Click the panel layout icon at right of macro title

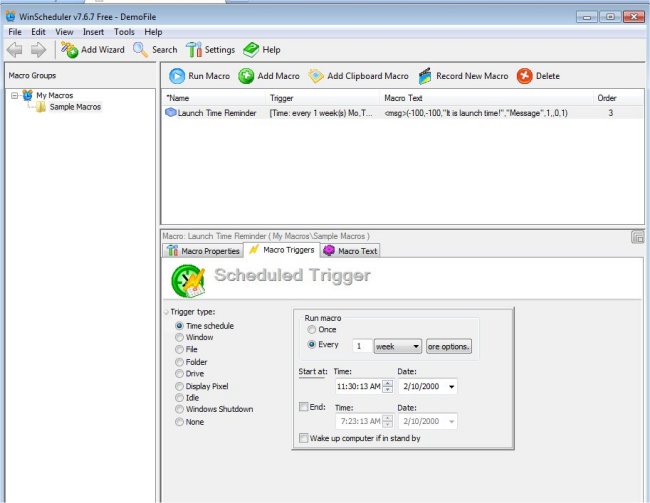[637, 237]
